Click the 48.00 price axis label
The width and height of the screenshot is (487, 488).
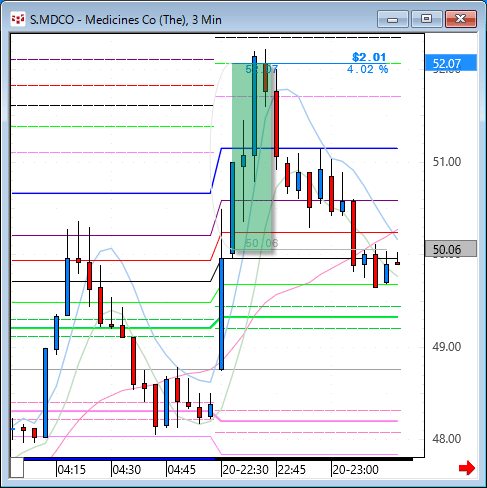[x=447, y=439]
